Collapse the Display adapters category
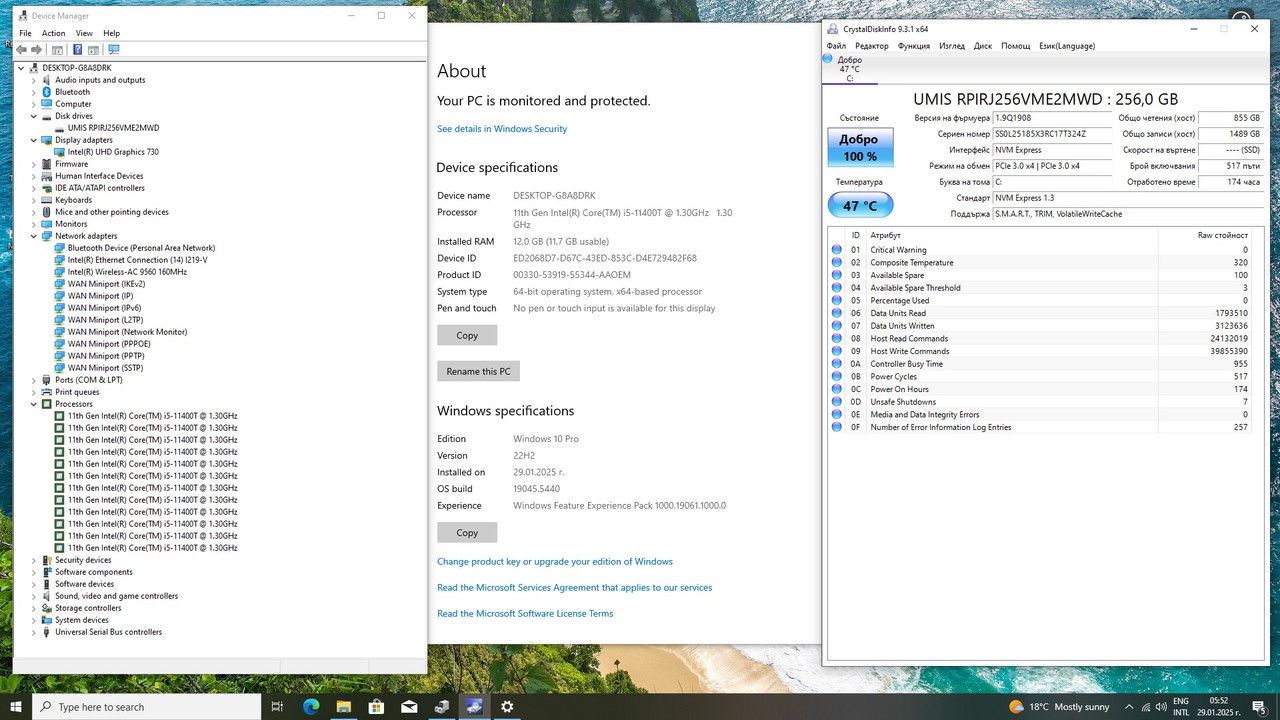Image resolution: width=1280 pixels, height=720 pixels. click(34, 140)
